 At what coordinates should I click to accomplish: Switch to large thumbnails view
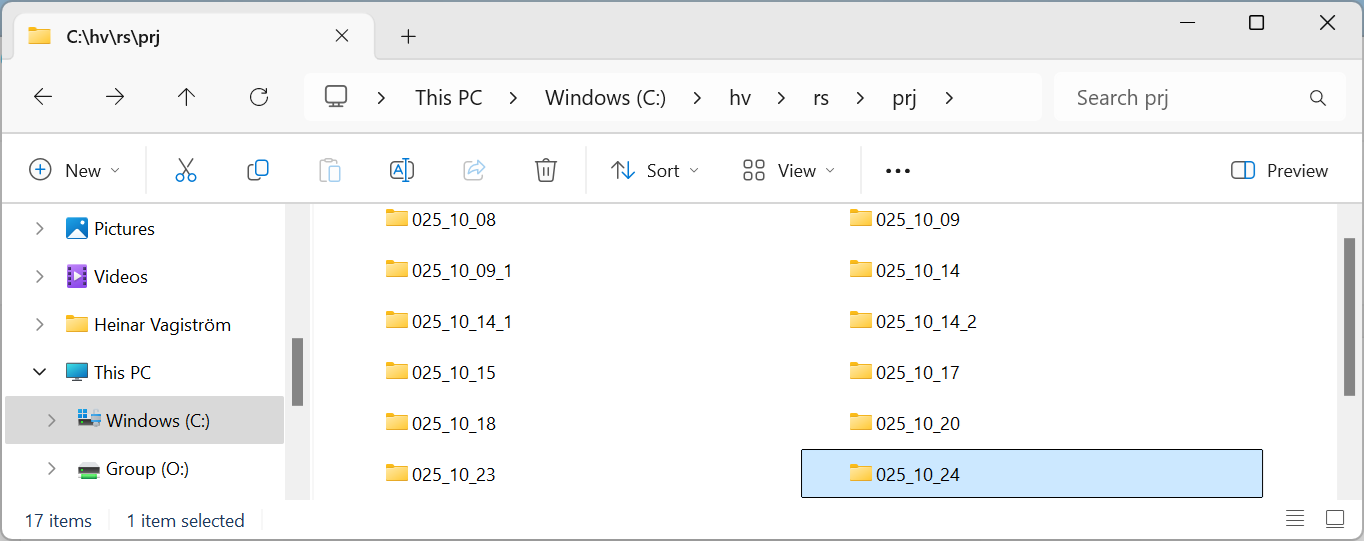1335,519
